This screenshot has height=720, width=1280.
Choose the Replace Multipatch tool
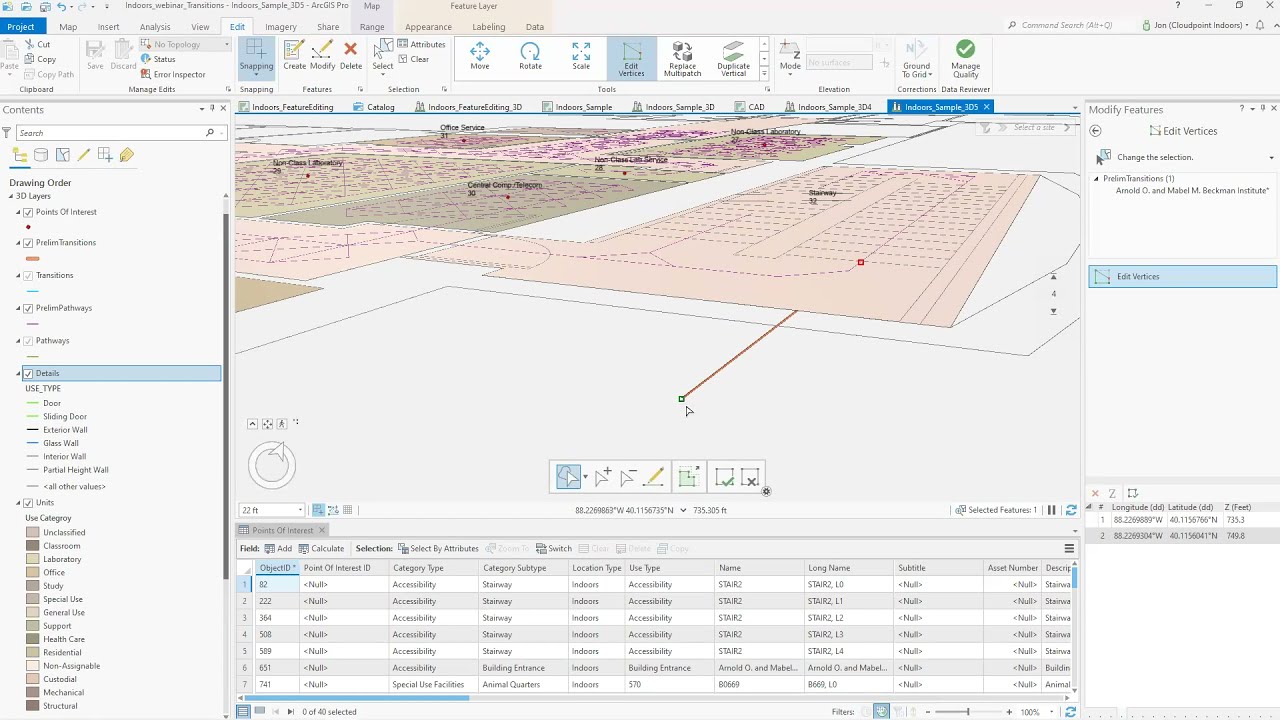pos(683,59)
